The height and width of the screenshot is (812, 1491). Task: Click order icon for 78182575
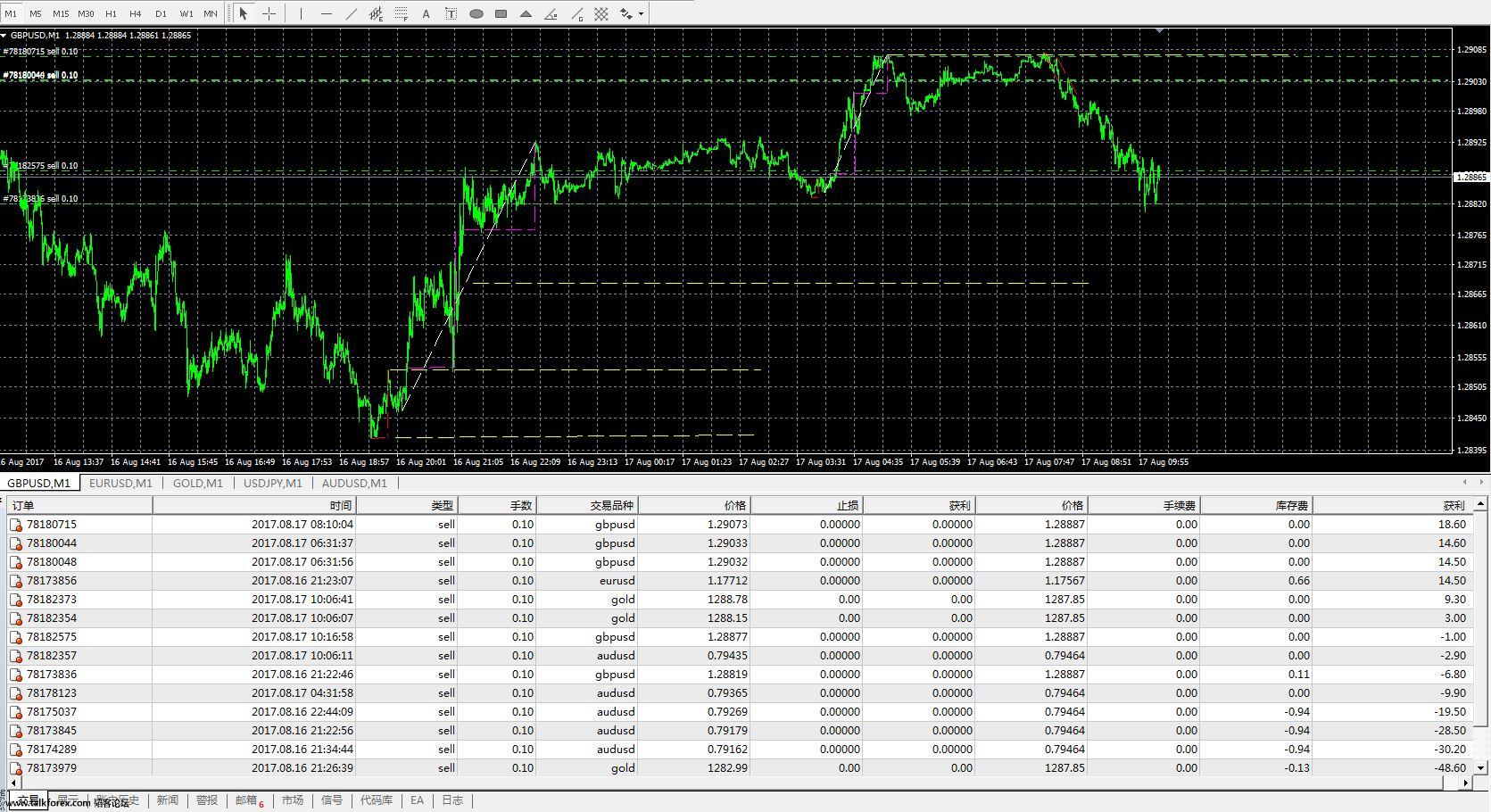coord(16,637)
